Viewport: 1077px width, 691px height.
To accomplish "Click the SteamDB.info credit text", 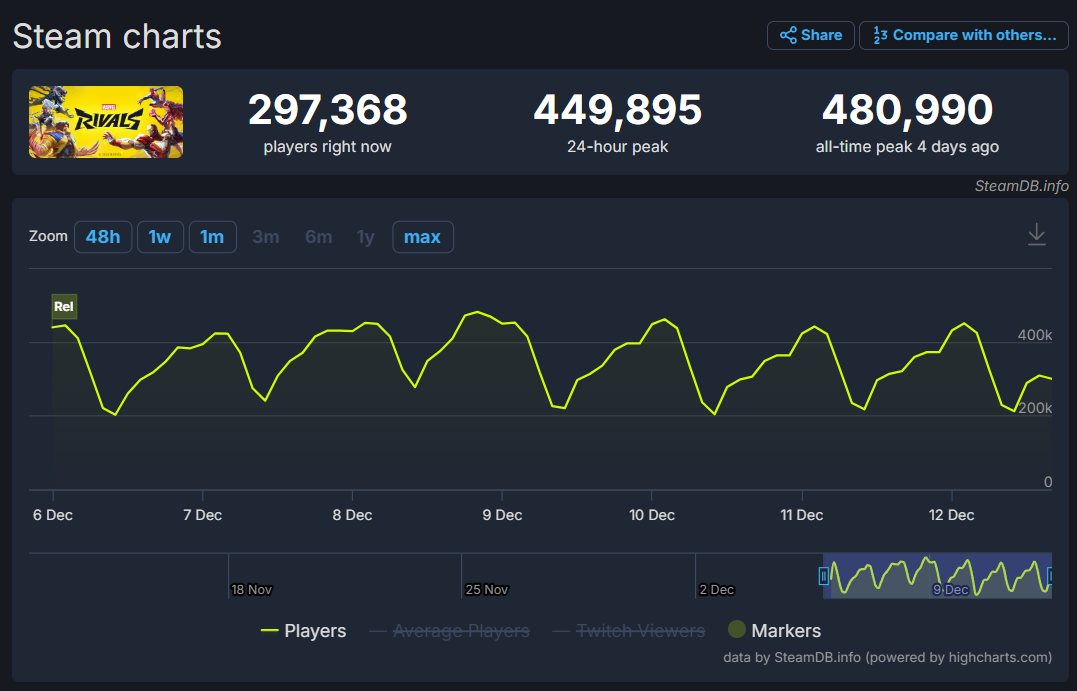I will pos(1021,186).
